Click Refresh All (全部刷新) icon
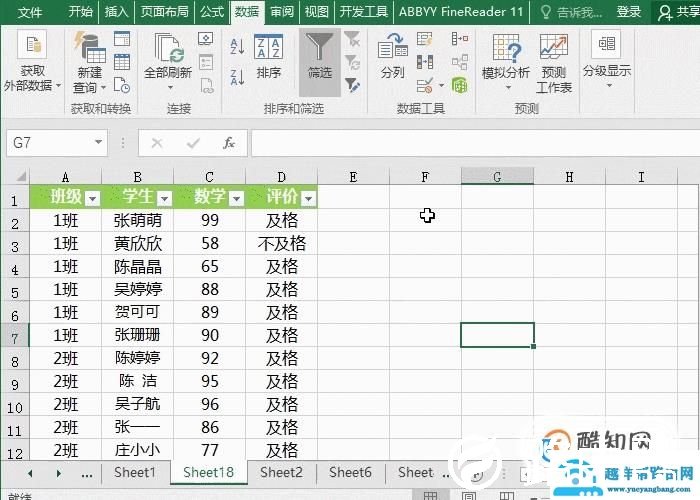700x500 pixels. [168, 48]
